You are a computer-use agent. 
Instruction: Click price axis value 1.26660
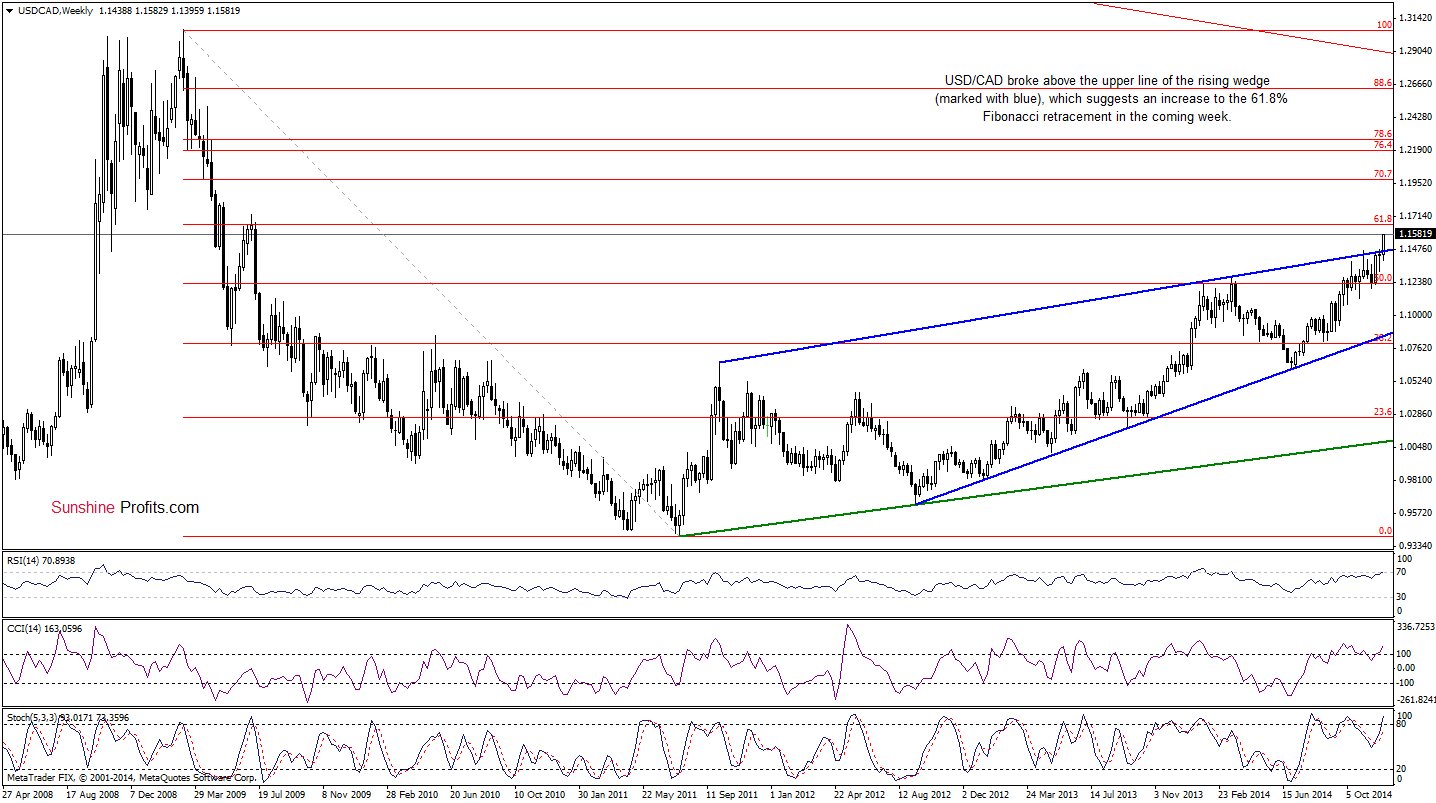point(1415,83)
